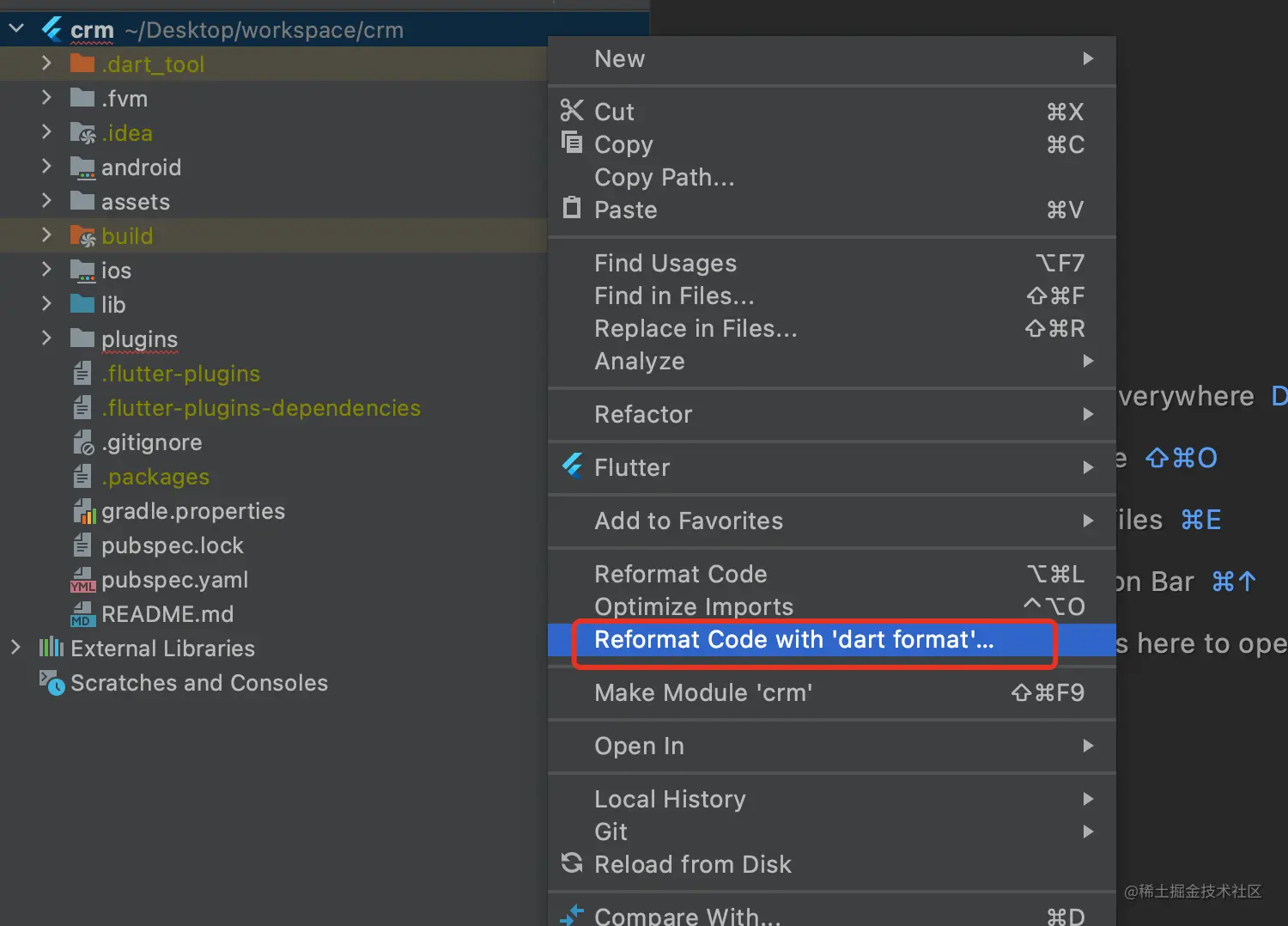Image resolution: width=1288 pixels, height=926 pixels.
Task: Expand the .idea folder
Action: click(x=46, y=132)
